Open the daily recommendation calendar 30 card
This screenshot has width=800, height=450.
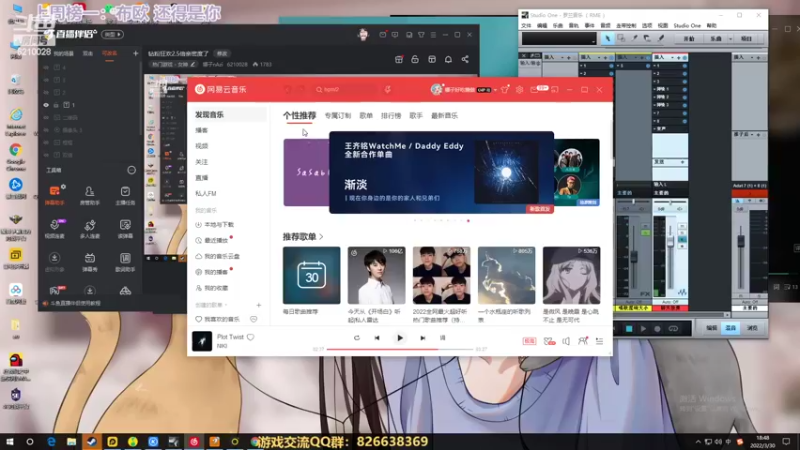(311, 276)
